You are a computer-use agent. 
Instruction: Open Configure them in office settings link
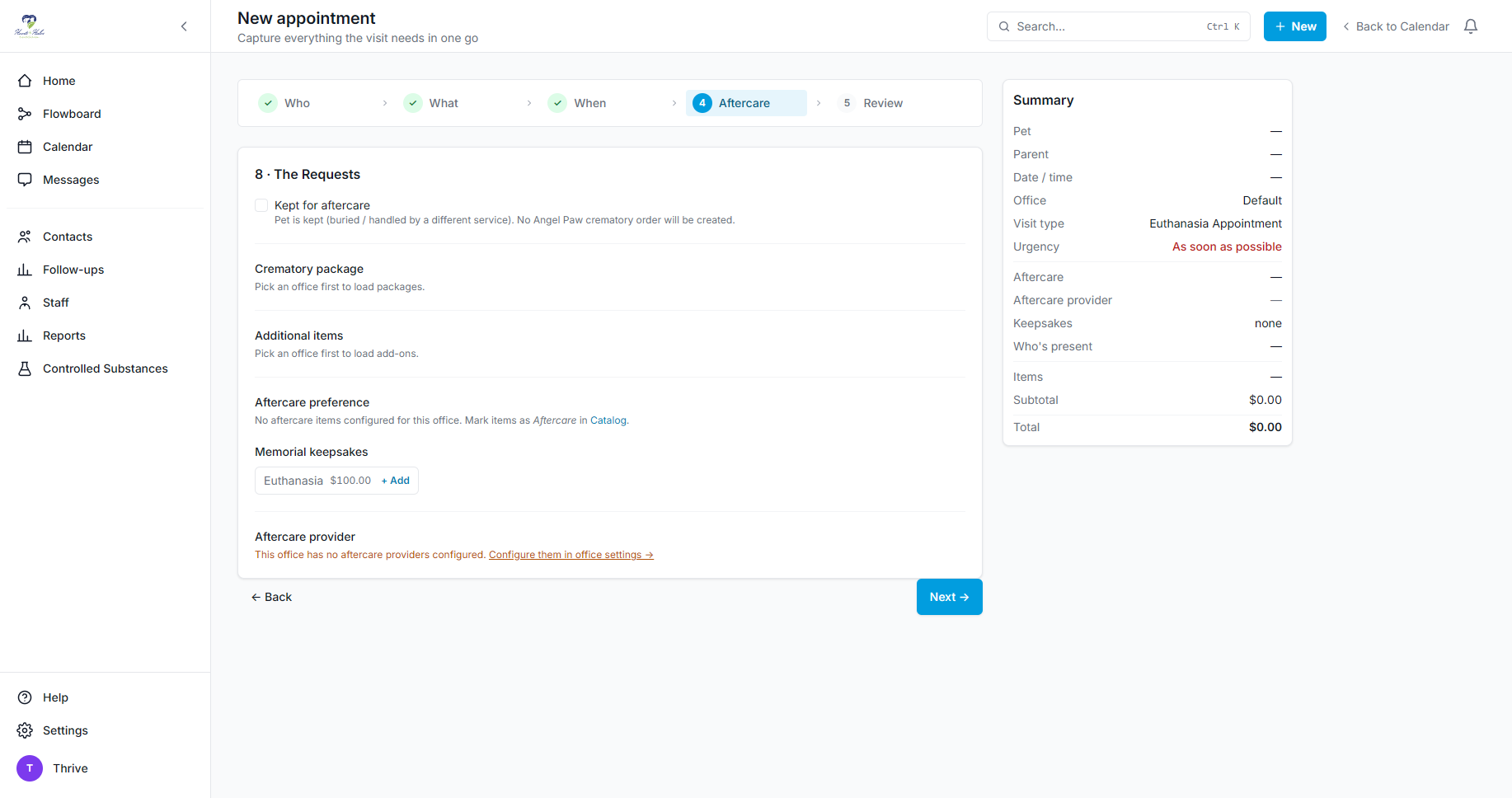click(x=571, y=555)
